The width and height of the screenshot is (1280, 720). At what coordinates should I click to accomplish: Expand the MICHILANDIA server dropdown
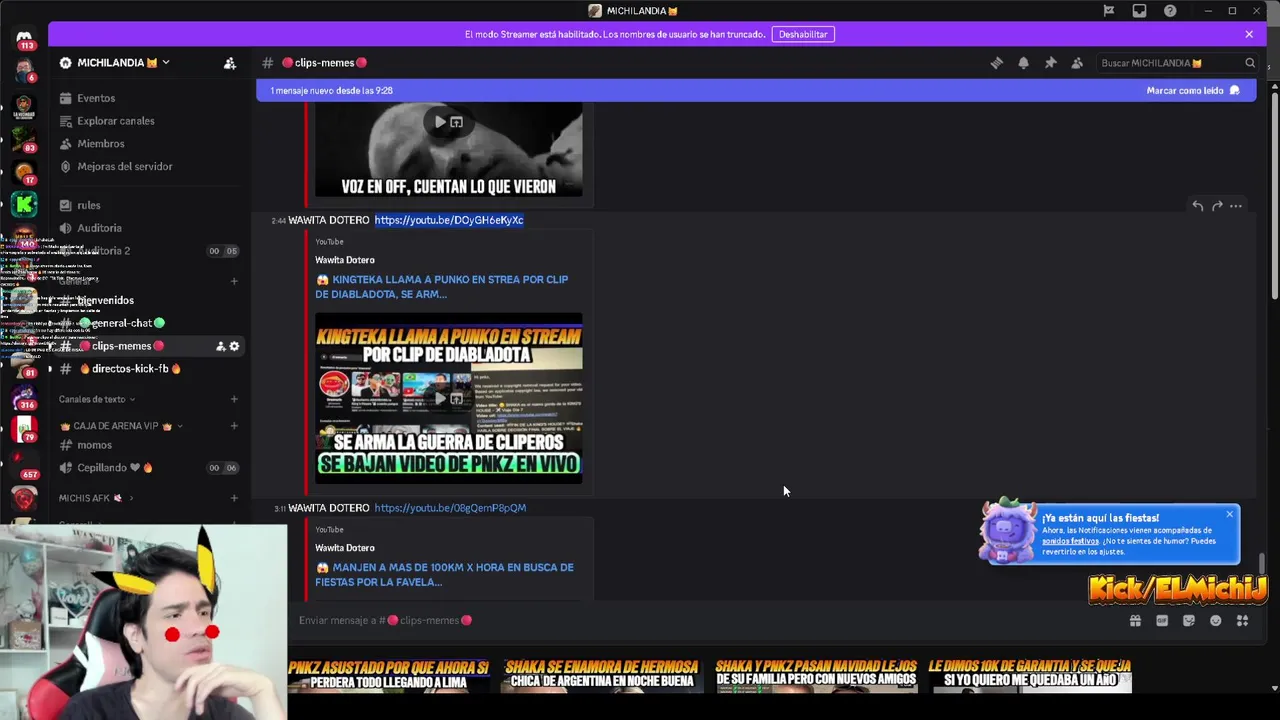[x=166, y=62]
